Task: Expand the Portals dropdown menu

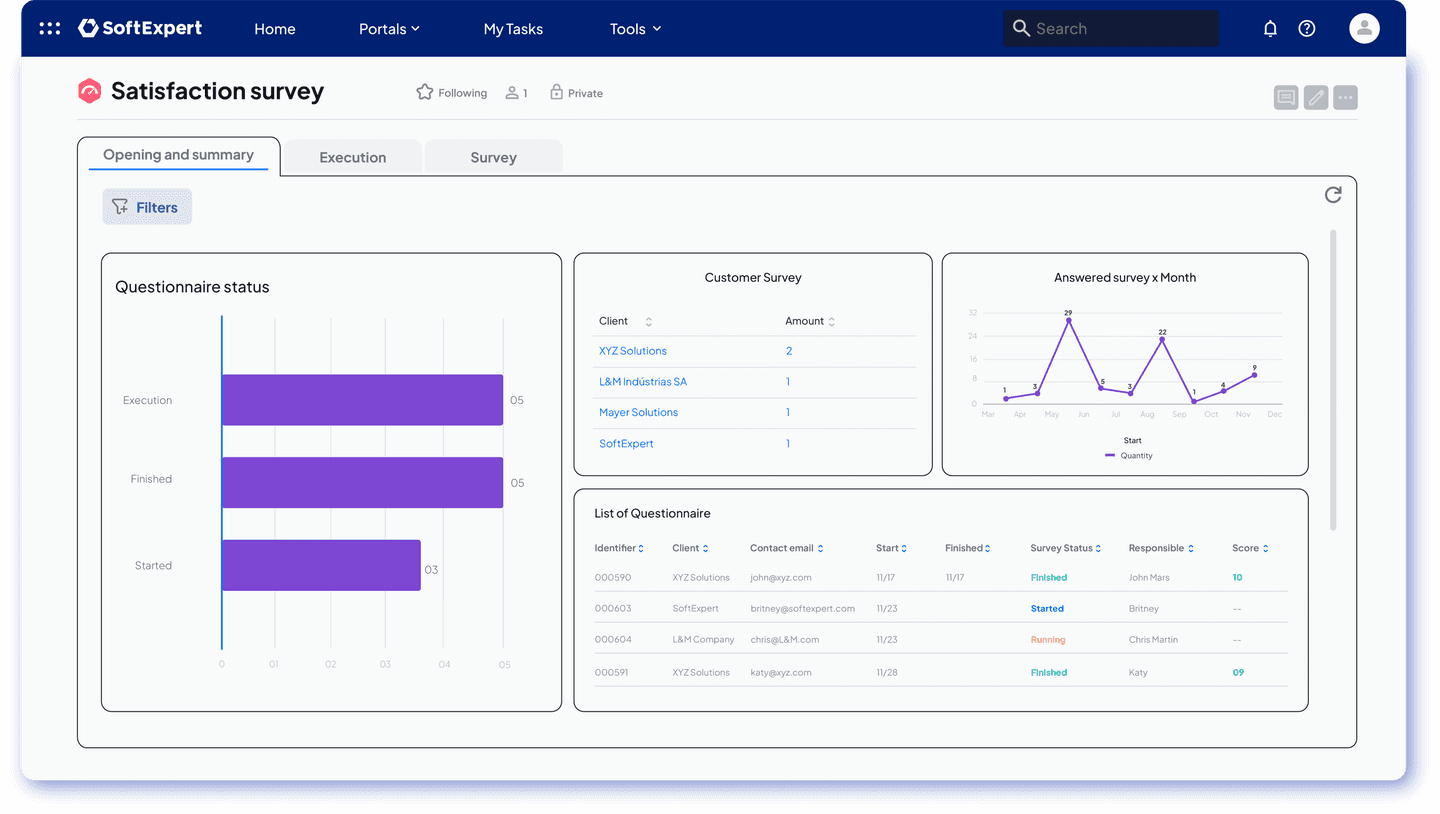Action: pyautogui.click(x=389, y=29)
